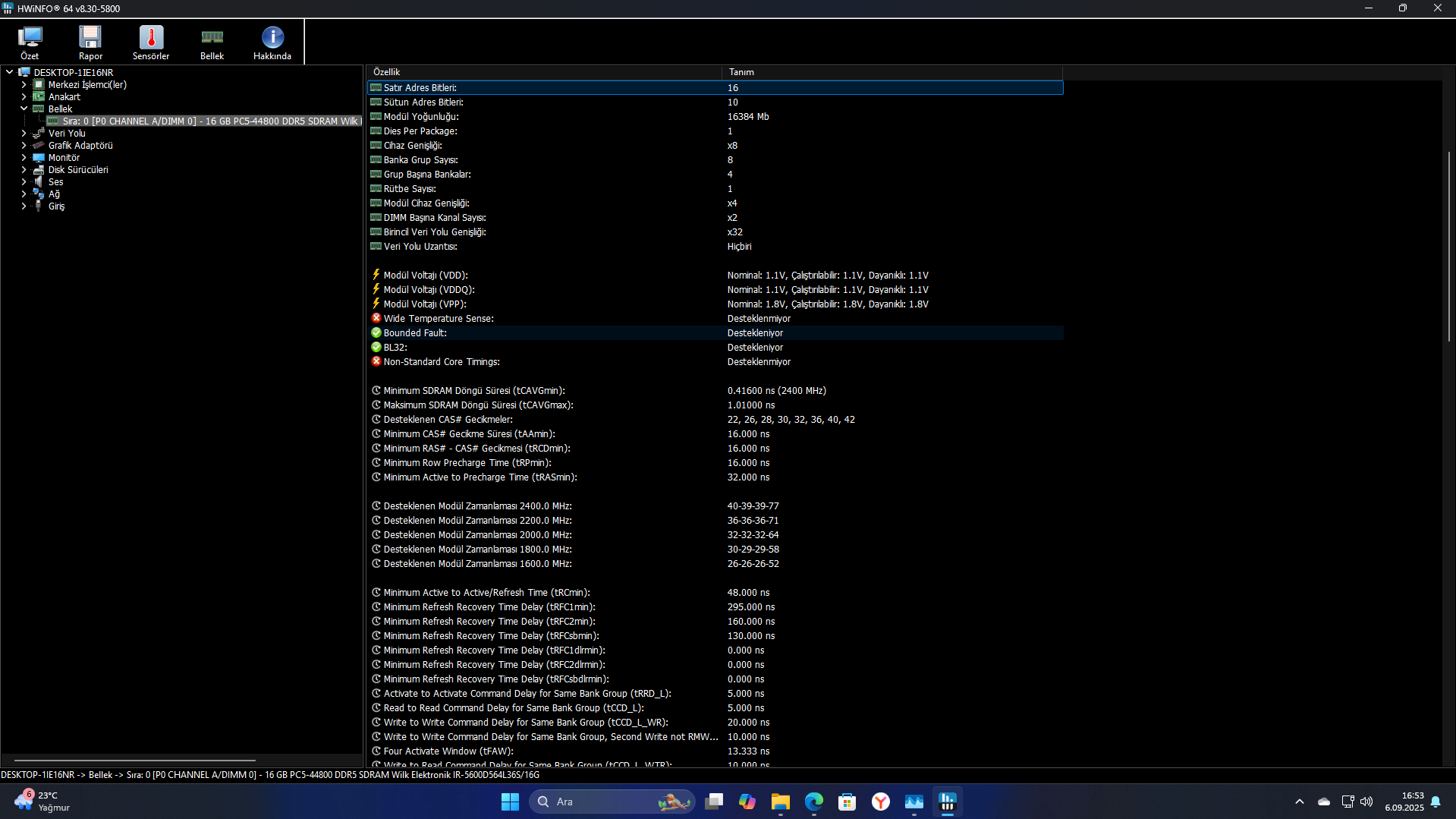Open Task View on the taskbar
This screenshot has height=819, width=1456.
713,802
